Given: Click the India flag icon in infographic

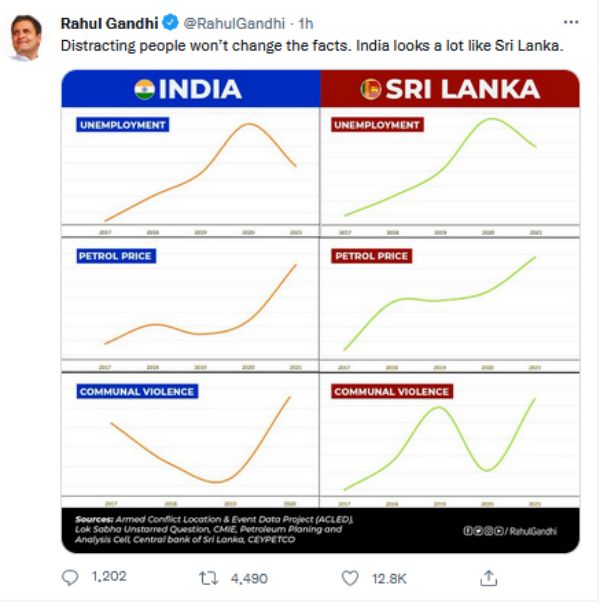Looking at the screenshot, I should tap(144, 89).
